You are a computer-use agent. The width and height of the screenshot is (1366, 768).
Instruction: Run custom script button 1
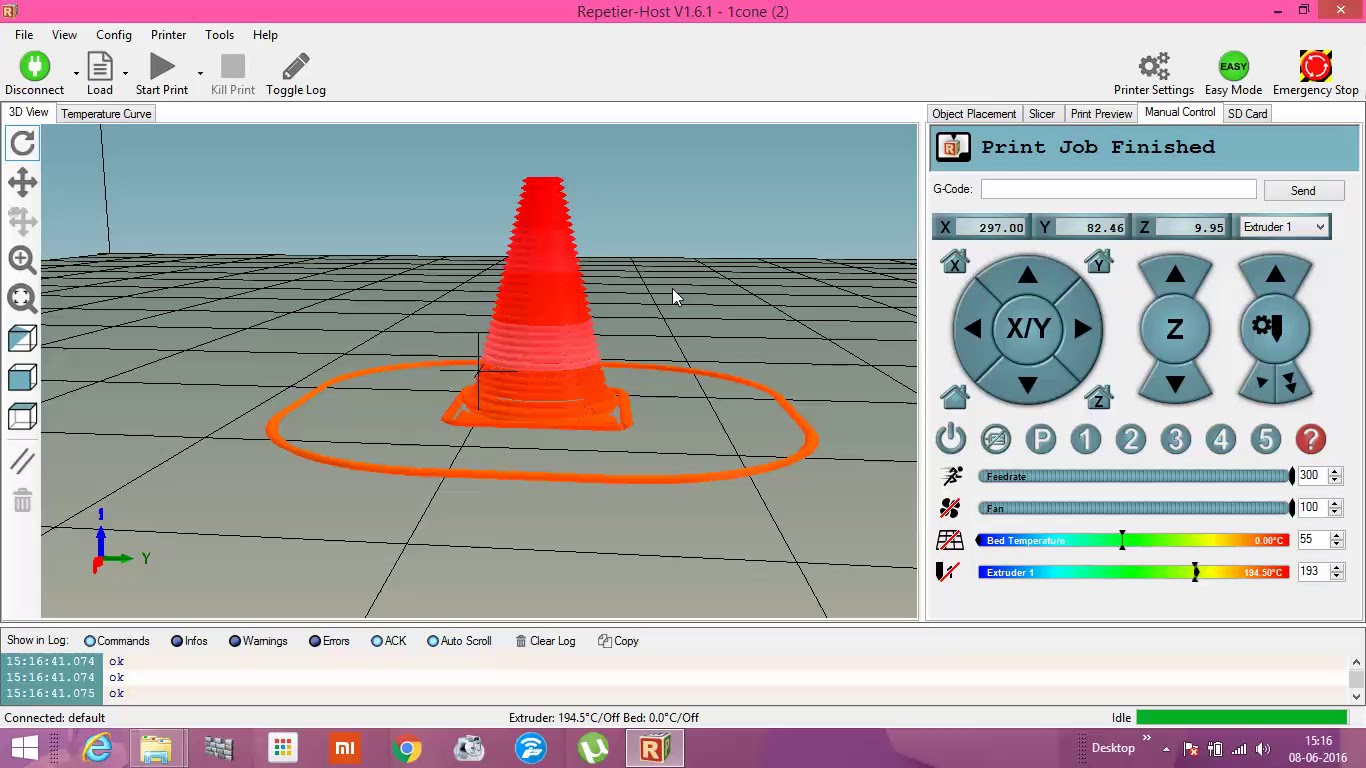point(1086,439)
